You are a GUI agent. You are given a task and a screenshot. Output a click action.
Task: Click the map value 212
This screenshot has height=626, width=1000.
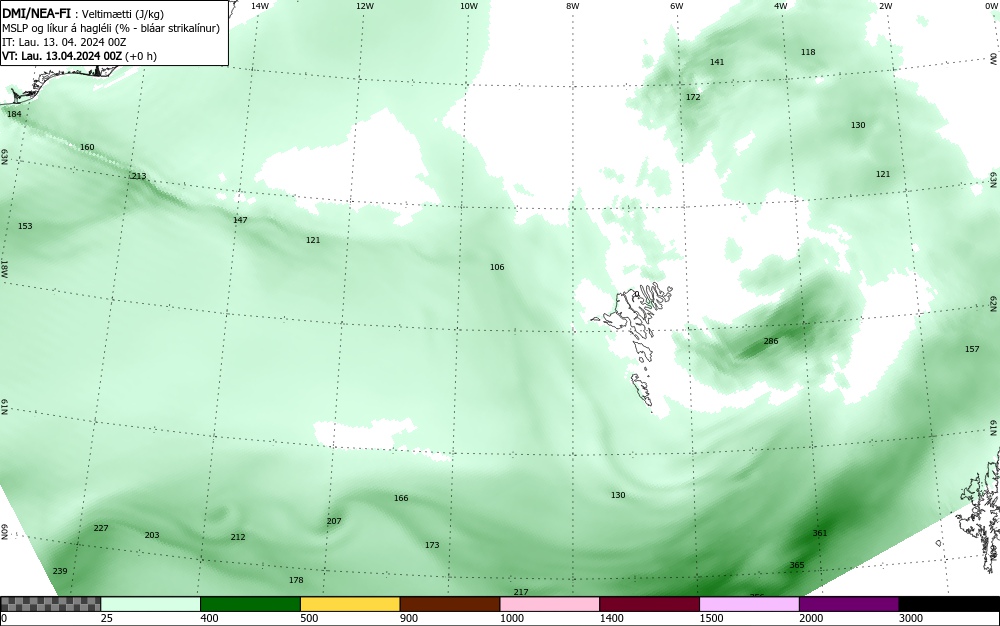(x=238, y=537)
